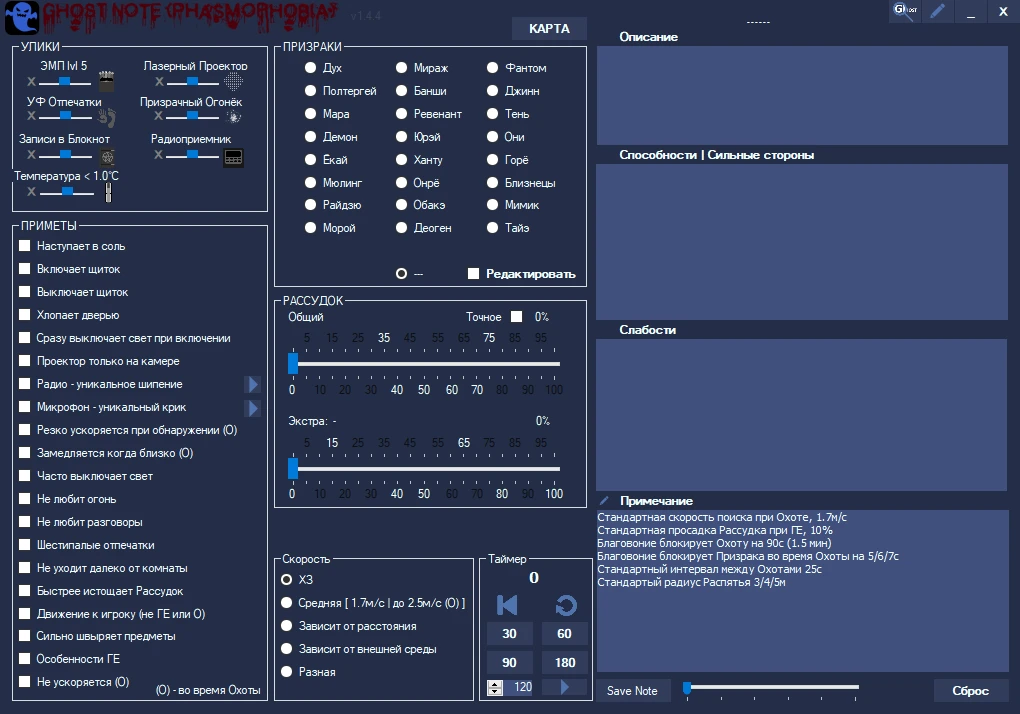1020x714 pixels.
Task: Click the Сброс reset button
Action: click(970, 691)
